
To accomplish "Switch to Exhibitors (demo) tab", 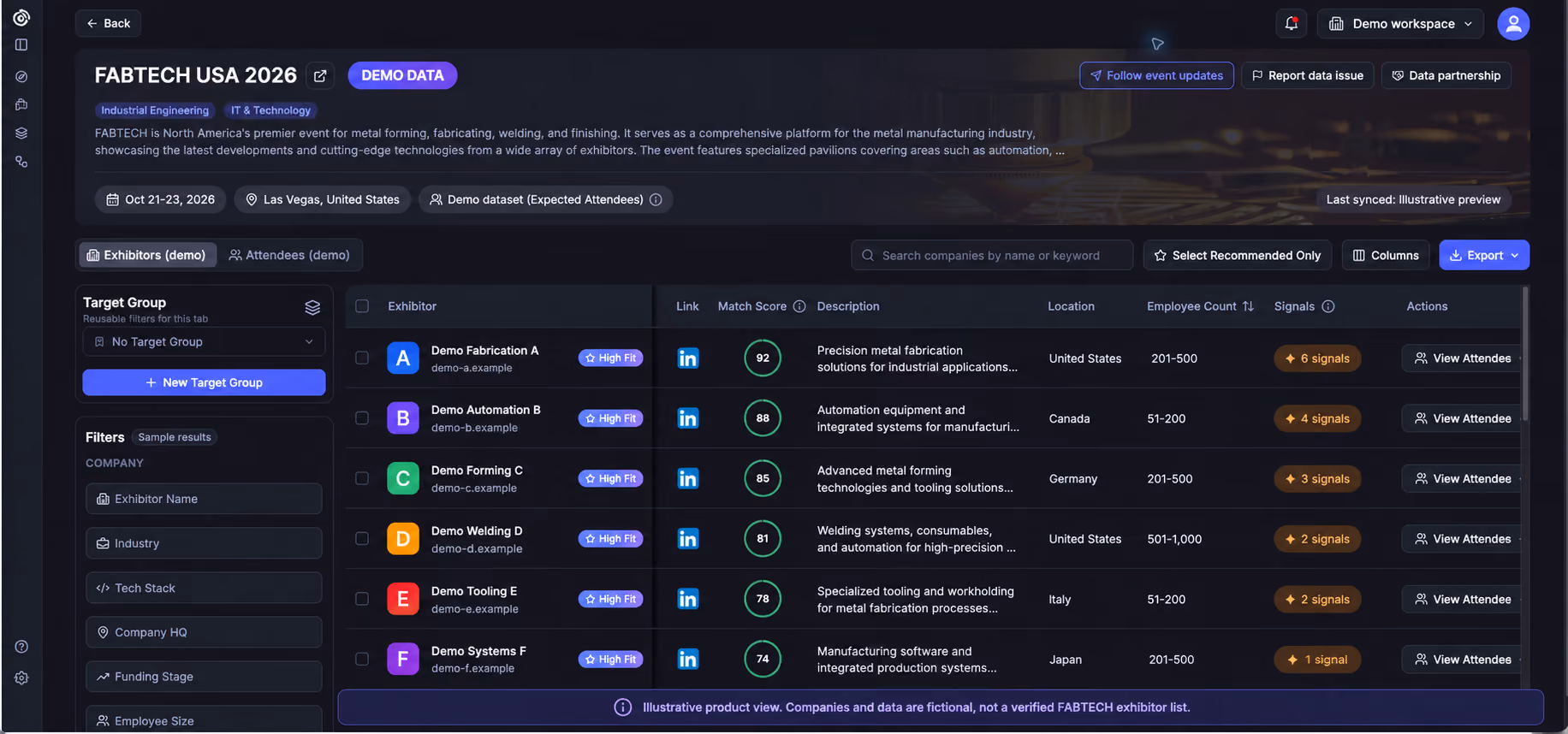I will tap(147, 255).
